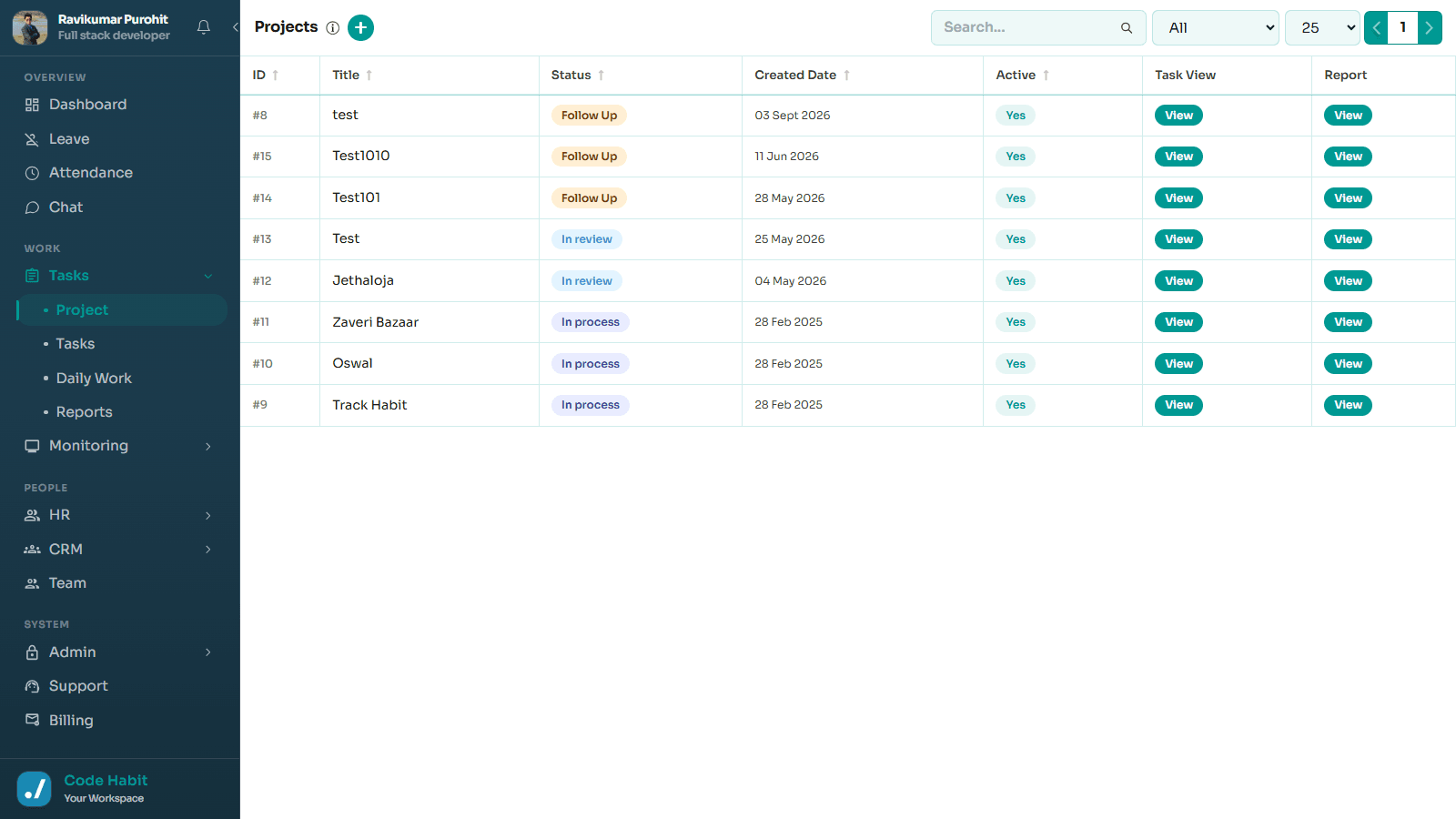Click the Code Habit workspace logo

[35, 789]
